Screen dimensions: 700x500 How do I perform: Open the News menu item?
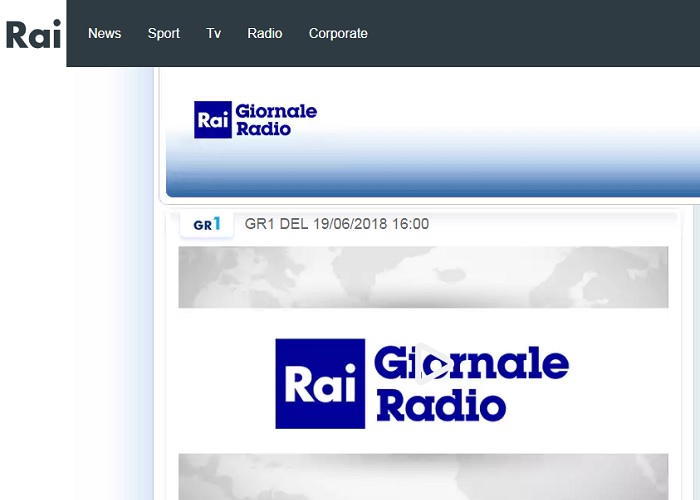pos(104,33)
